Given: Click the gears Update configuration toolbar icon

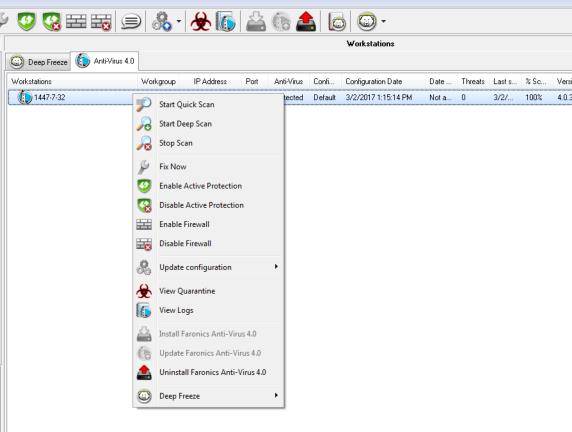Looking at the screenshot, I should pos(162,22).
